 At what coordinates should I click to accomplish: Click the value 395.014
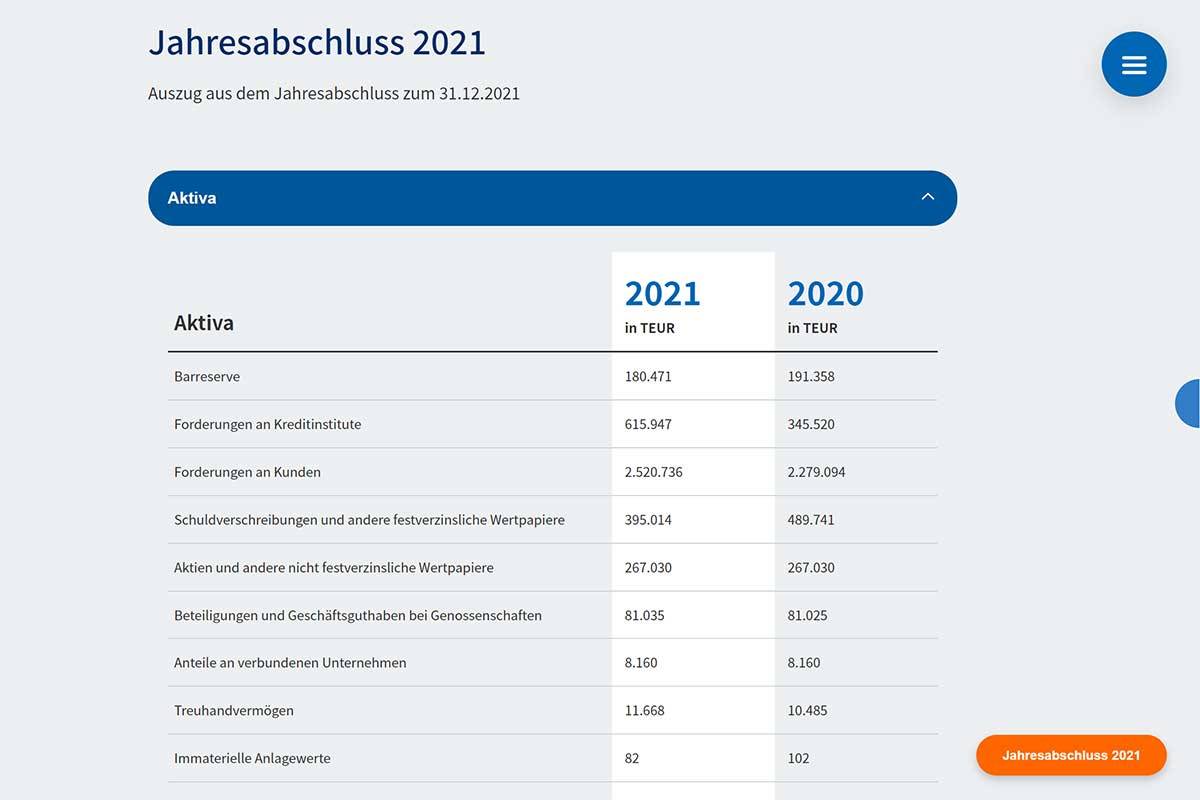coord(648,520)
